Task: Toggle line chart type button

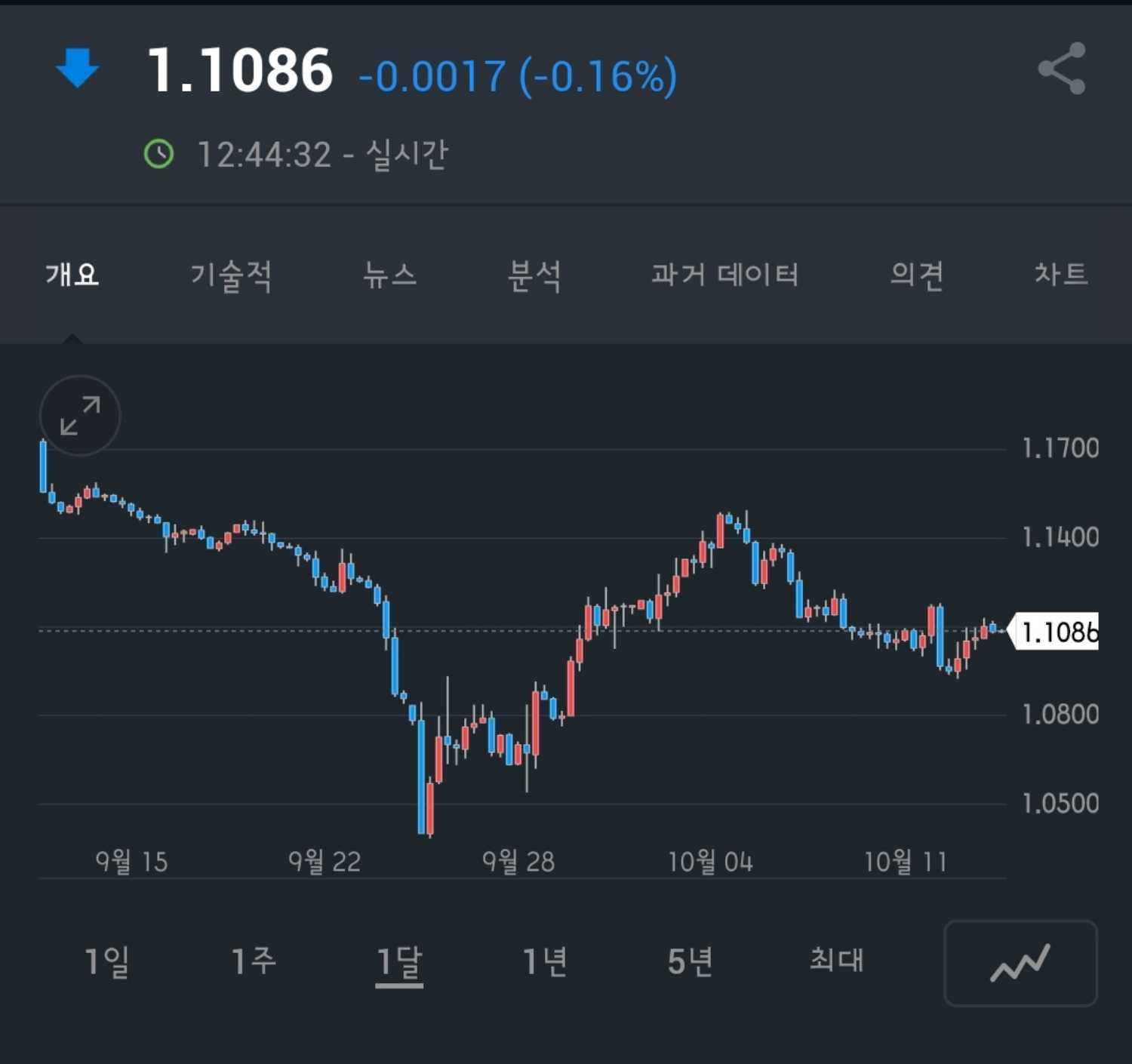Action: click(1020, 963)
